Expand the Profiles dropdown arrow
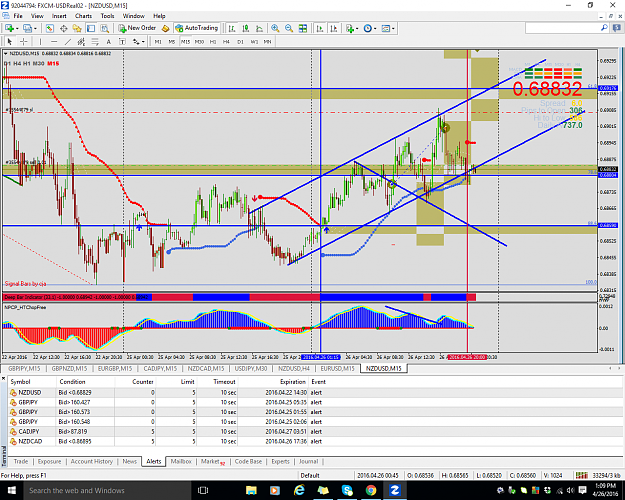Viewport: 625px width, 500px height. tap(35, 29)
